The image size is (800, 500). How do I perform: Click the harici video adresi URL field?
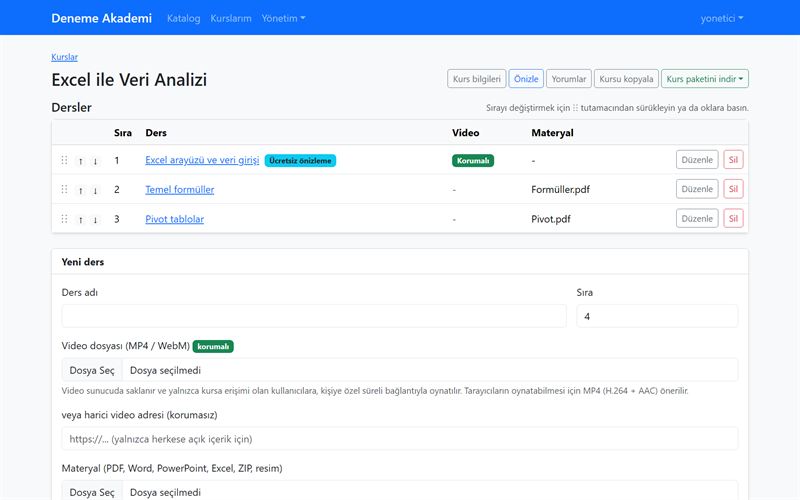click(400, 439)
